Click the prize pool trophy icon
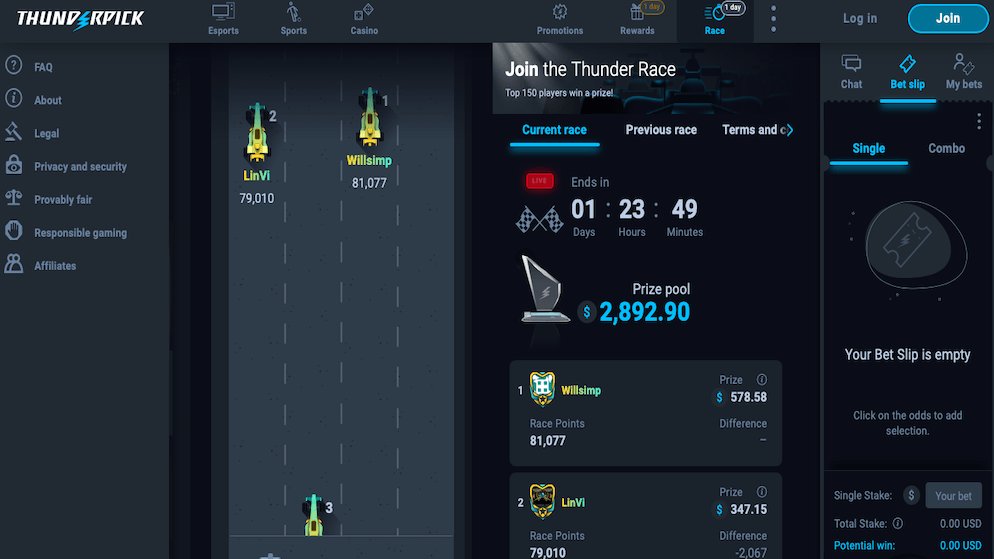The height and width of the screenshot is (559, 994). (544, 289)
